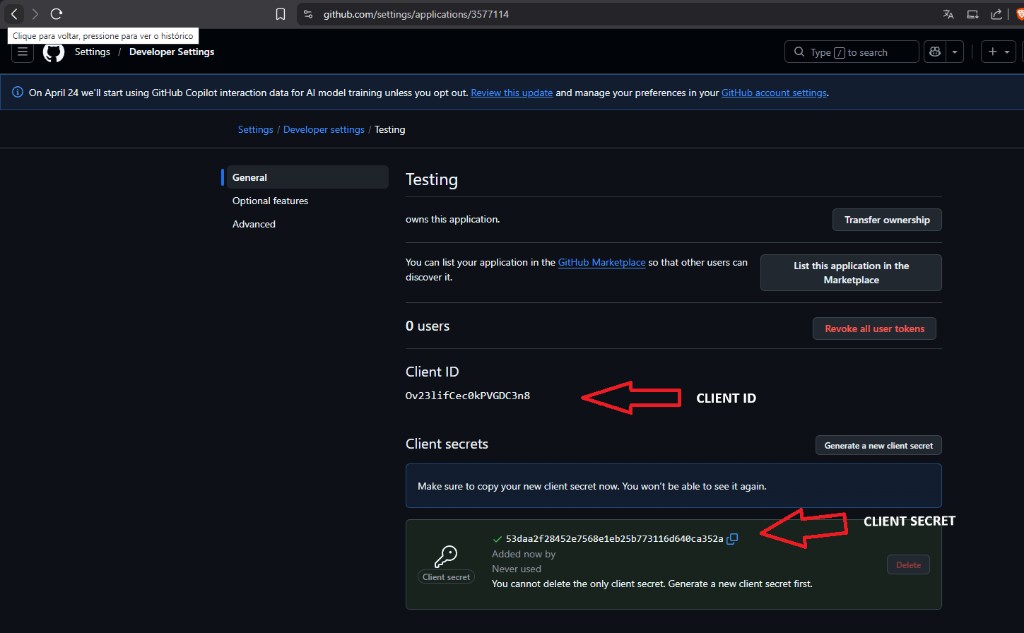
Task: Open Advanced in the sidebar
Action: [x=253, y=224]
